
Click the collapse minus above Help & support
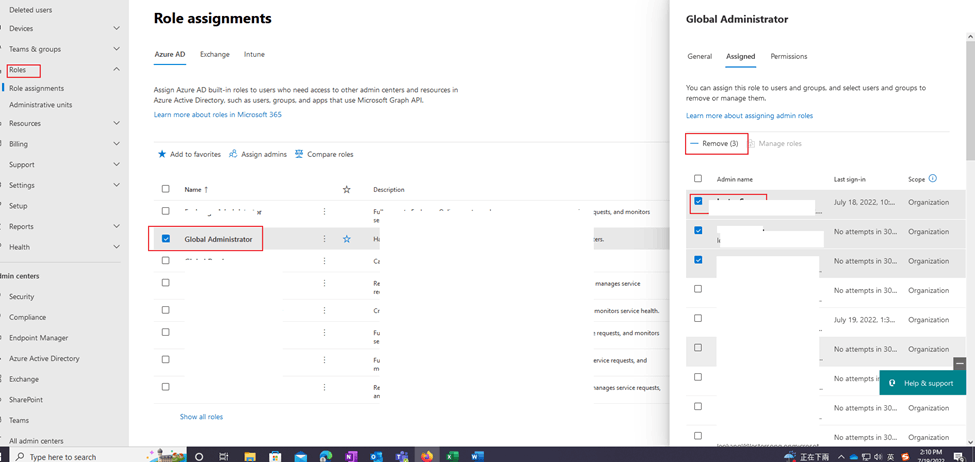[960, 363]
